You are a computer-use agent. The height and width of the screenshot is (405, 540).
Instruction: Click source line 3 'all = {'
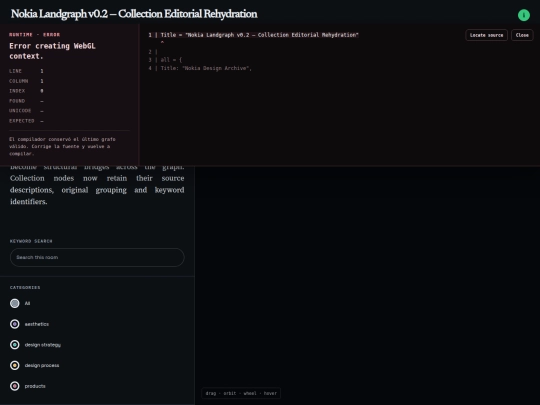click(165, 60)
